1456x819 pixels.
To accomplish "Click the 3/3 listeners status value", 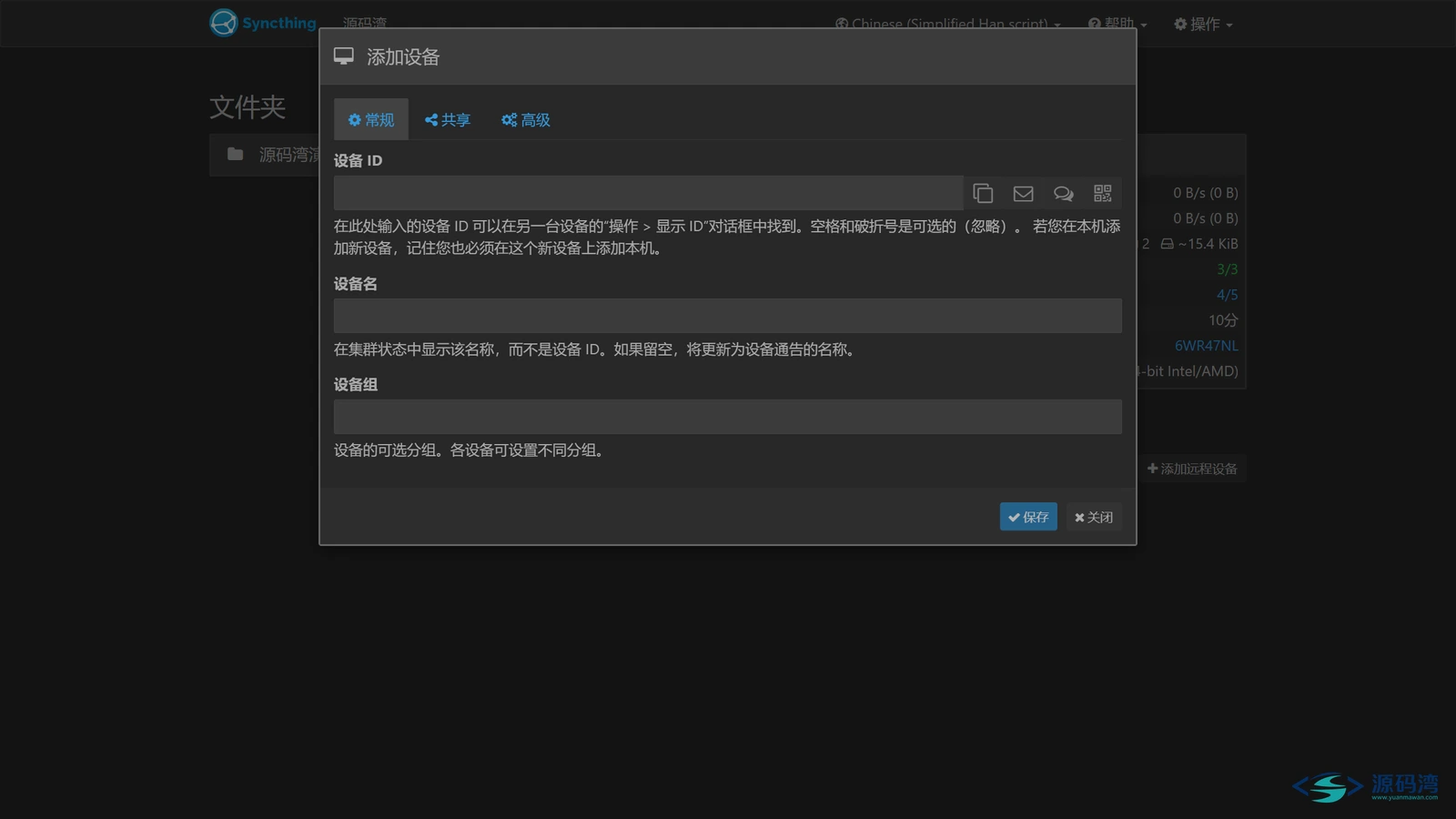I will pyautogui.click(x=1227, y=269).
